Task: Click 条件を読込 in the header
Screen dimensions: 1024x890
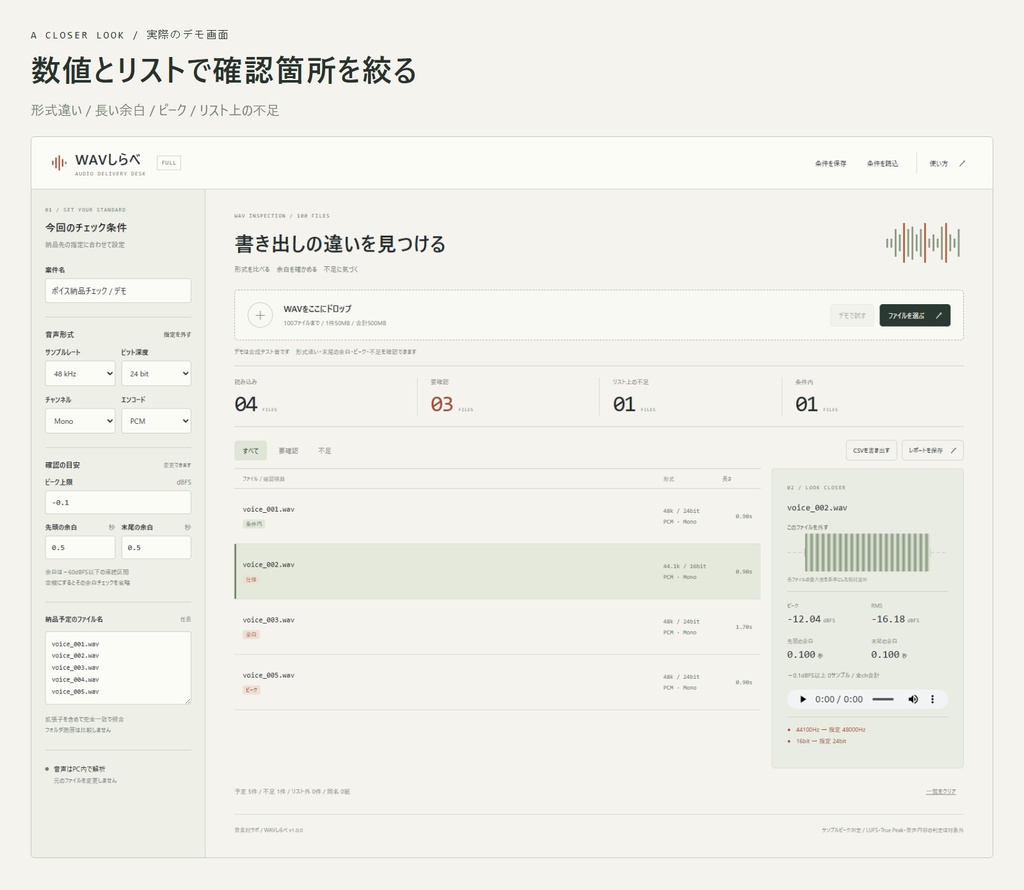Action: (x=882, y=163)
